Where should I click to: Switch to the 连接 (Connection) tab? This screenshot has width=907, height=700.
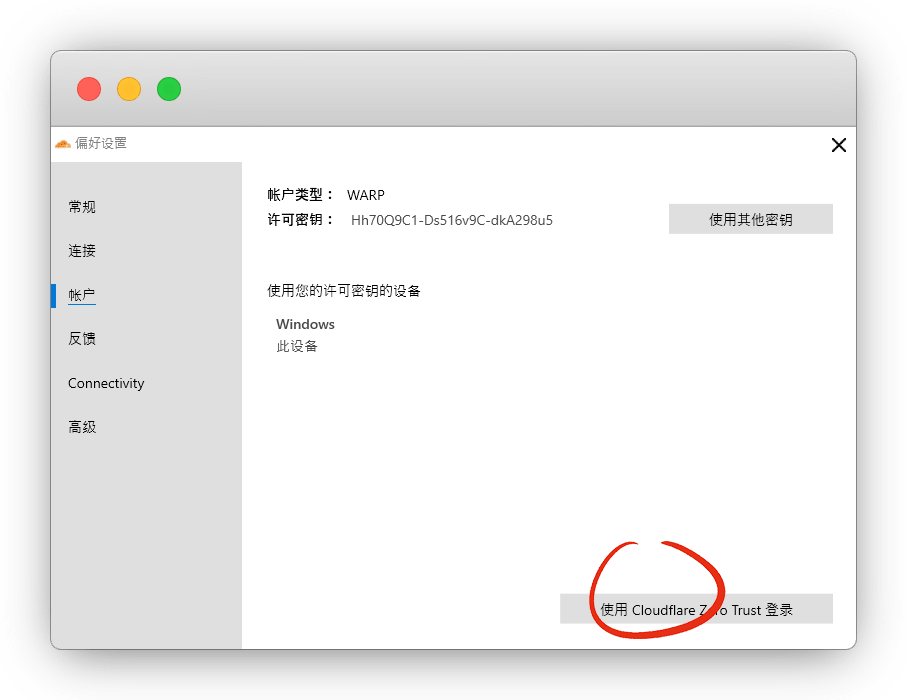(x=82, y=250)
